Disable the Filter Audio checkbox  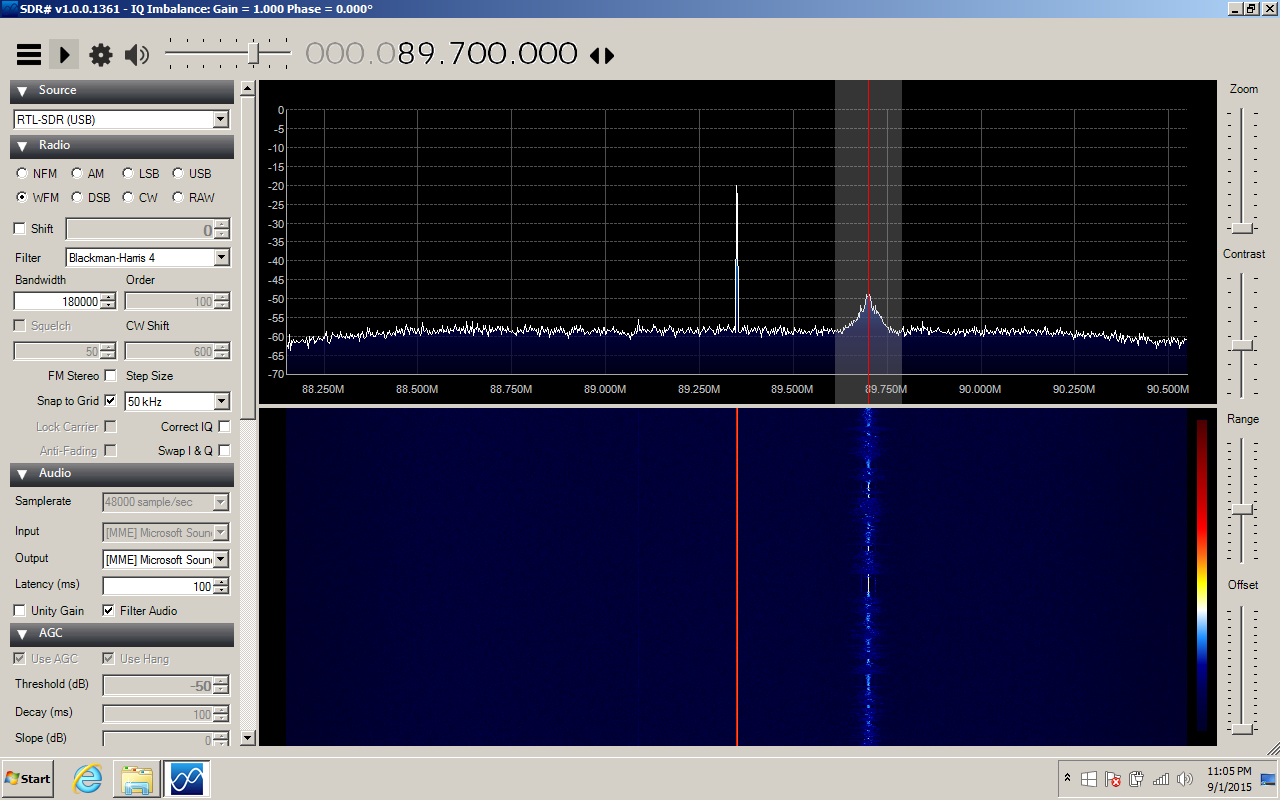[x=109, y=611]
